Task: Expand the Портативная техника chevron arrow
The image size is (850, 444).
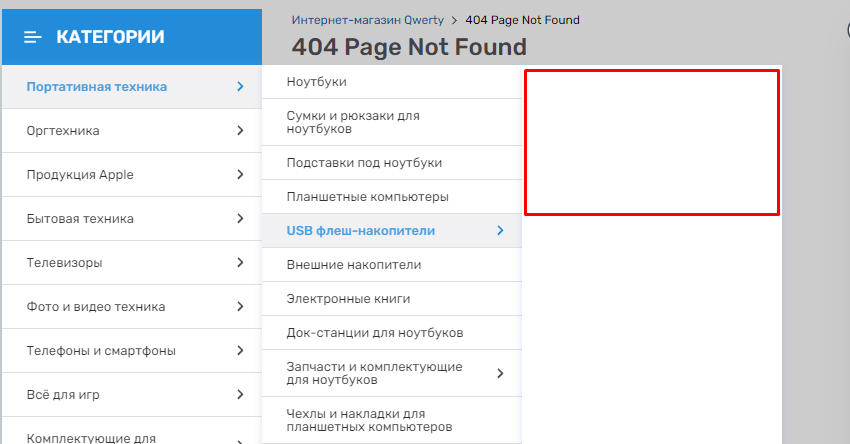Action: pos(240,87)
